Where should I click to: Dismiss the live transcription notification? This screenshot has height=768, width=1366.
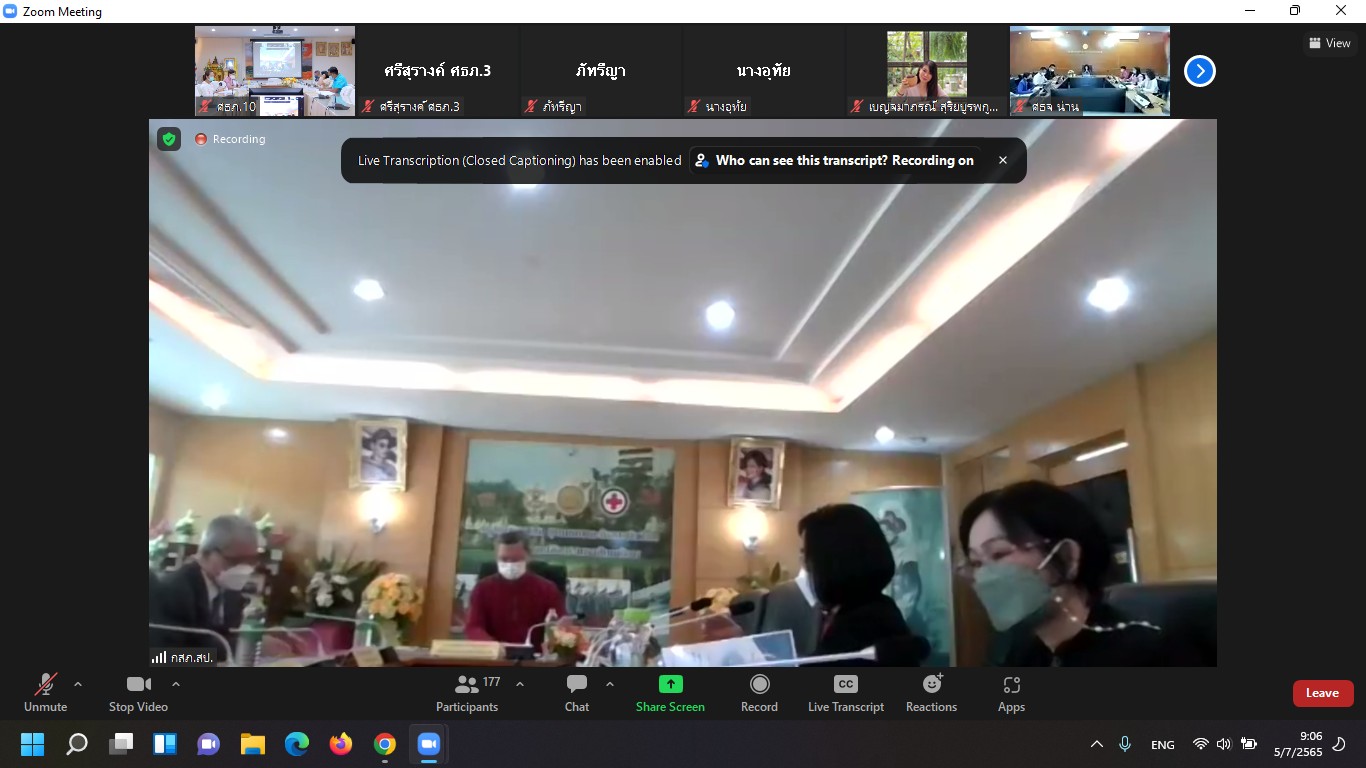coord(1003,160)
